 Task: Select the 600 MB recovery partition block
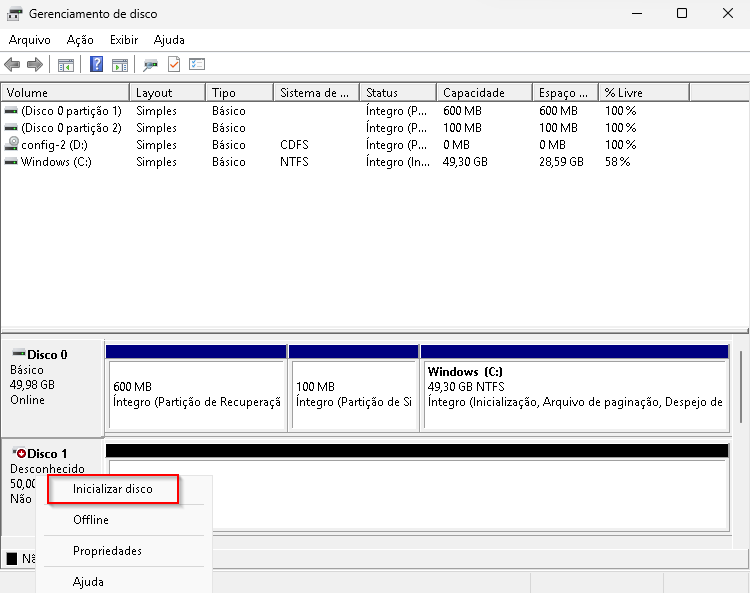pyautogui.click(x=196, y=393)
